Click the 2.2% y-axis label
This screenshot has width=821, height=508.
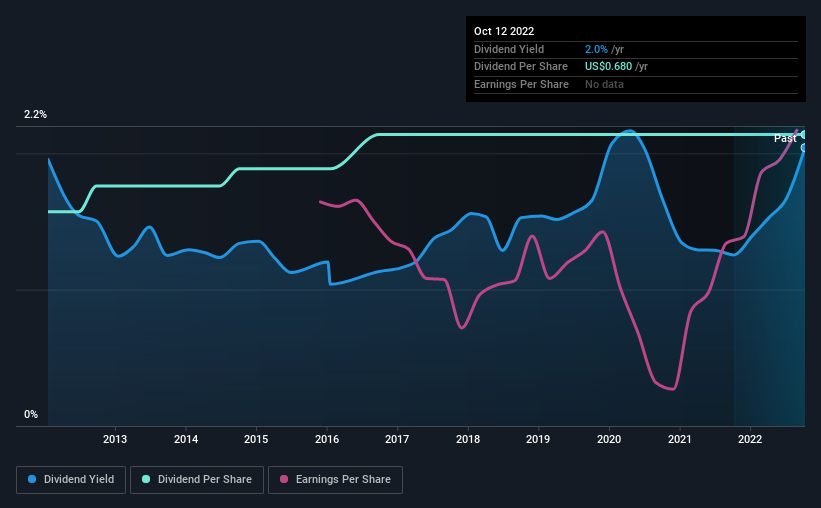(35, 114)
